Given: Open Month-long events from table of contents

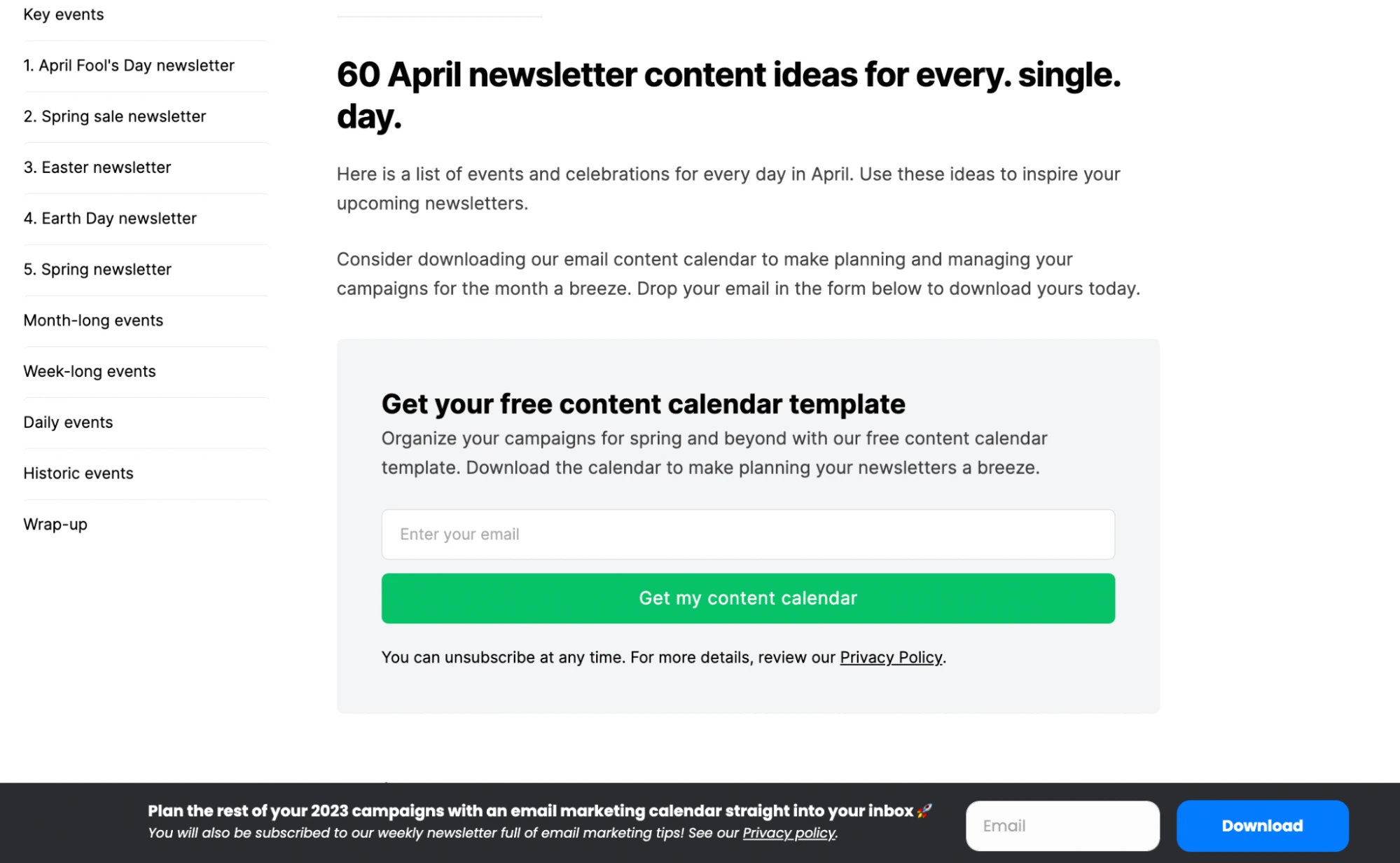Looking at the screenshot, I should (x=93, y=321).
